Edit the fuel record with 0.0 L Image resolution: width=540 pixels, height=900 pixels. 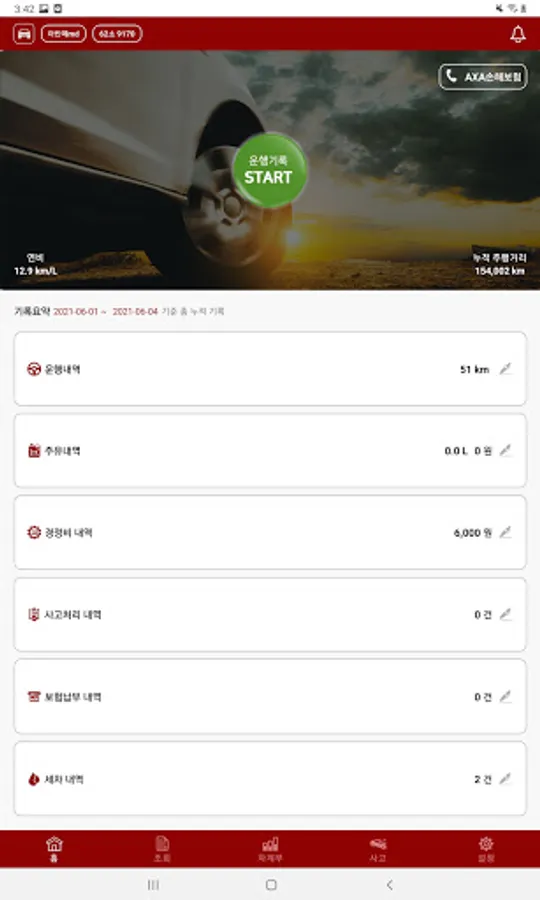point(505,451)
